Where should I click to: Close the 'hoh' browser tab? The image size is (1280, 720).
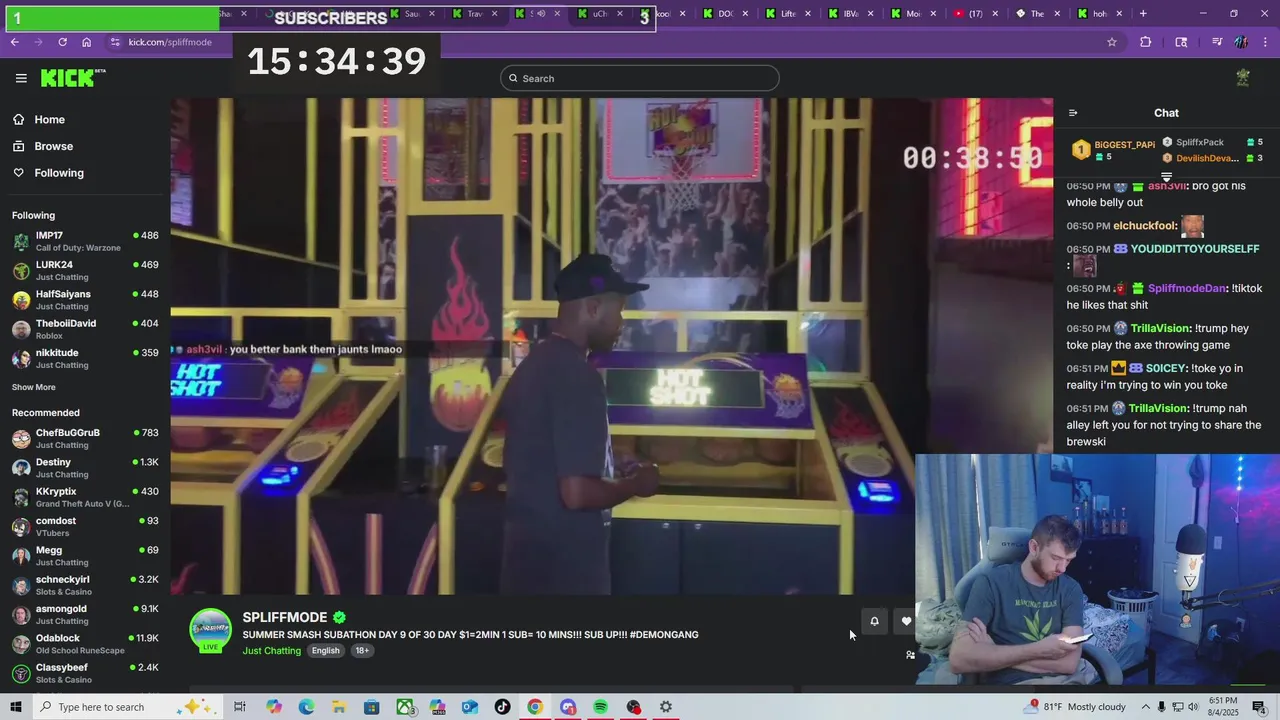[x=1119, y=14]
